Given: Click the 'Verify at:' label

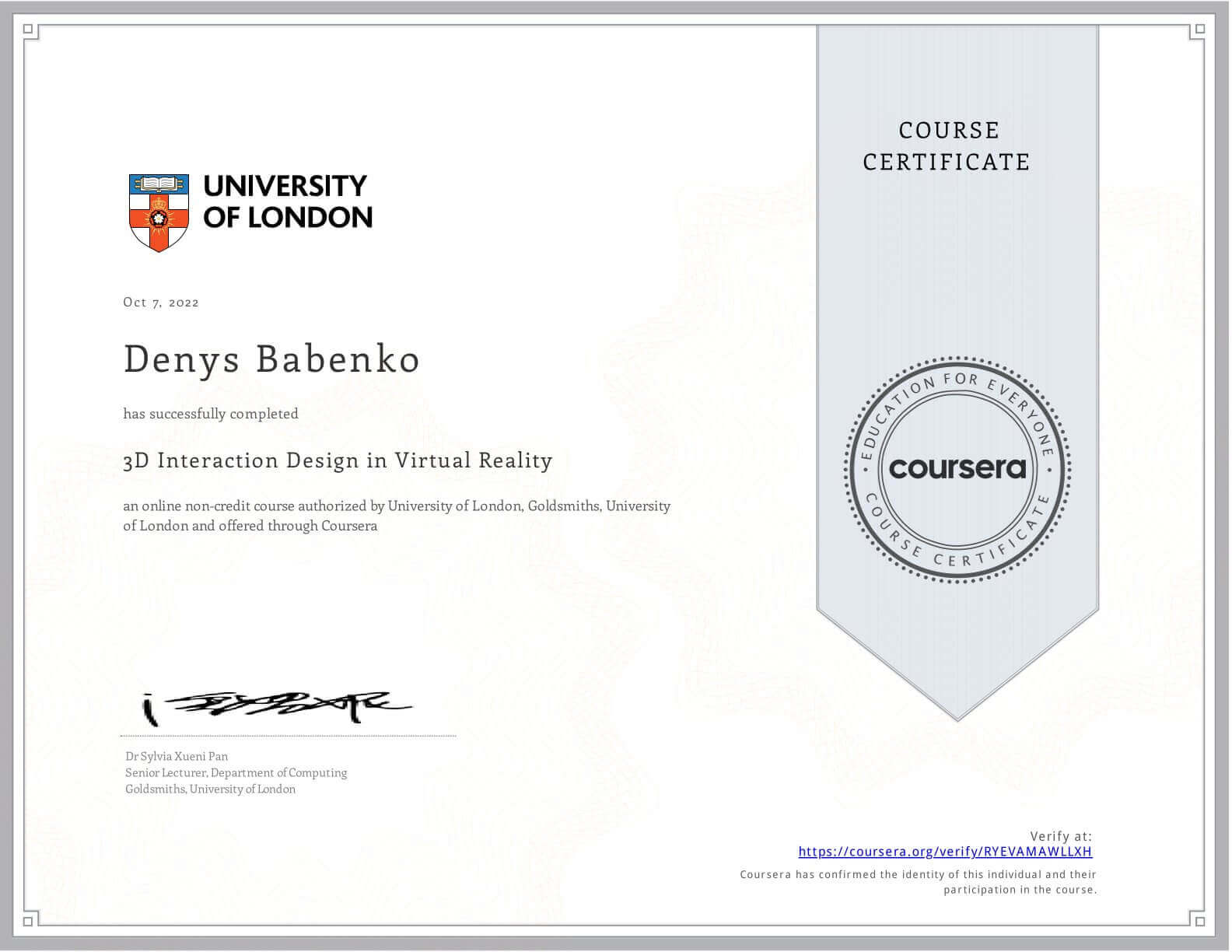Looking at the screenshot, I should (1061, 837).
